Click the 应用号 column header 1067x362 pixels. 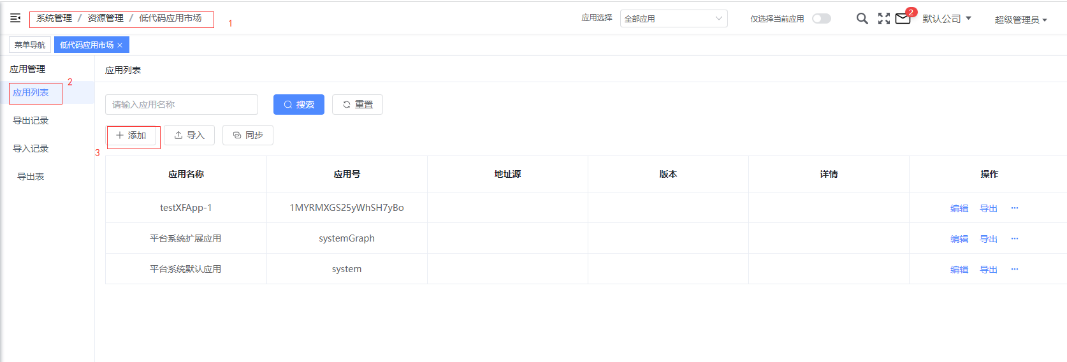pos(347,174)
